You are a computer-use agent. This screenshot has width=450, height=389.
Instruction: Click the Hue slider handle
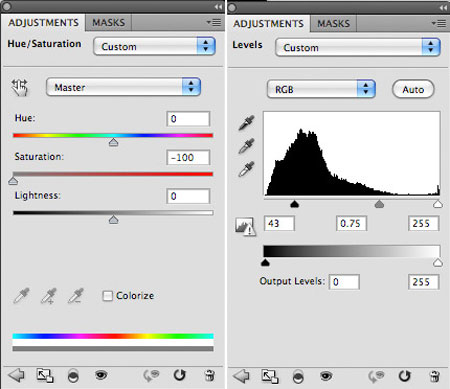point(113,142)
